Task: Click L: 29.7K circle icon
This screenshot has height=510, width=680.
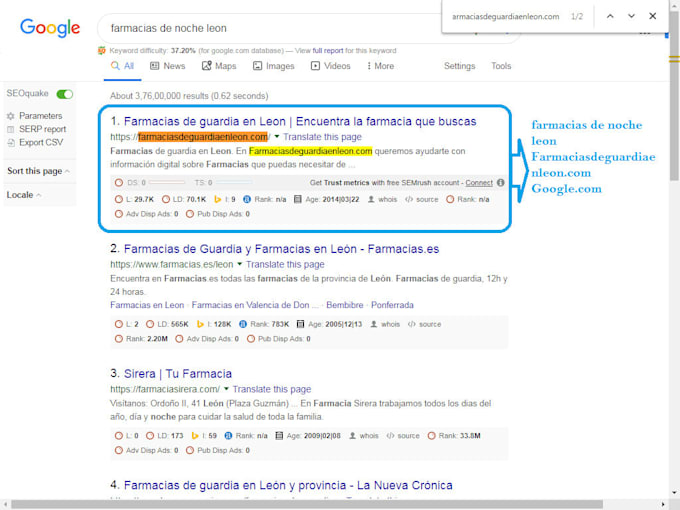Action: [118, 199]
